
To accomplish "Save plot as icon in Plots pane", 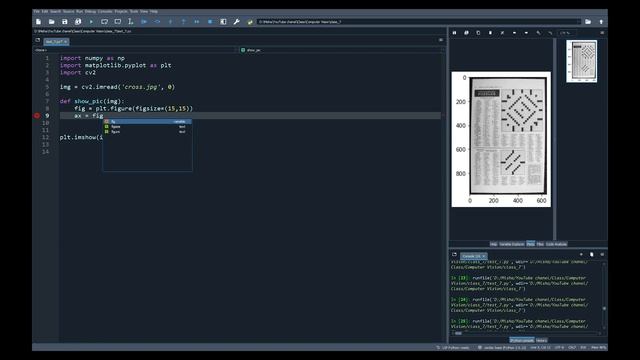I will [x=454, y=33].
